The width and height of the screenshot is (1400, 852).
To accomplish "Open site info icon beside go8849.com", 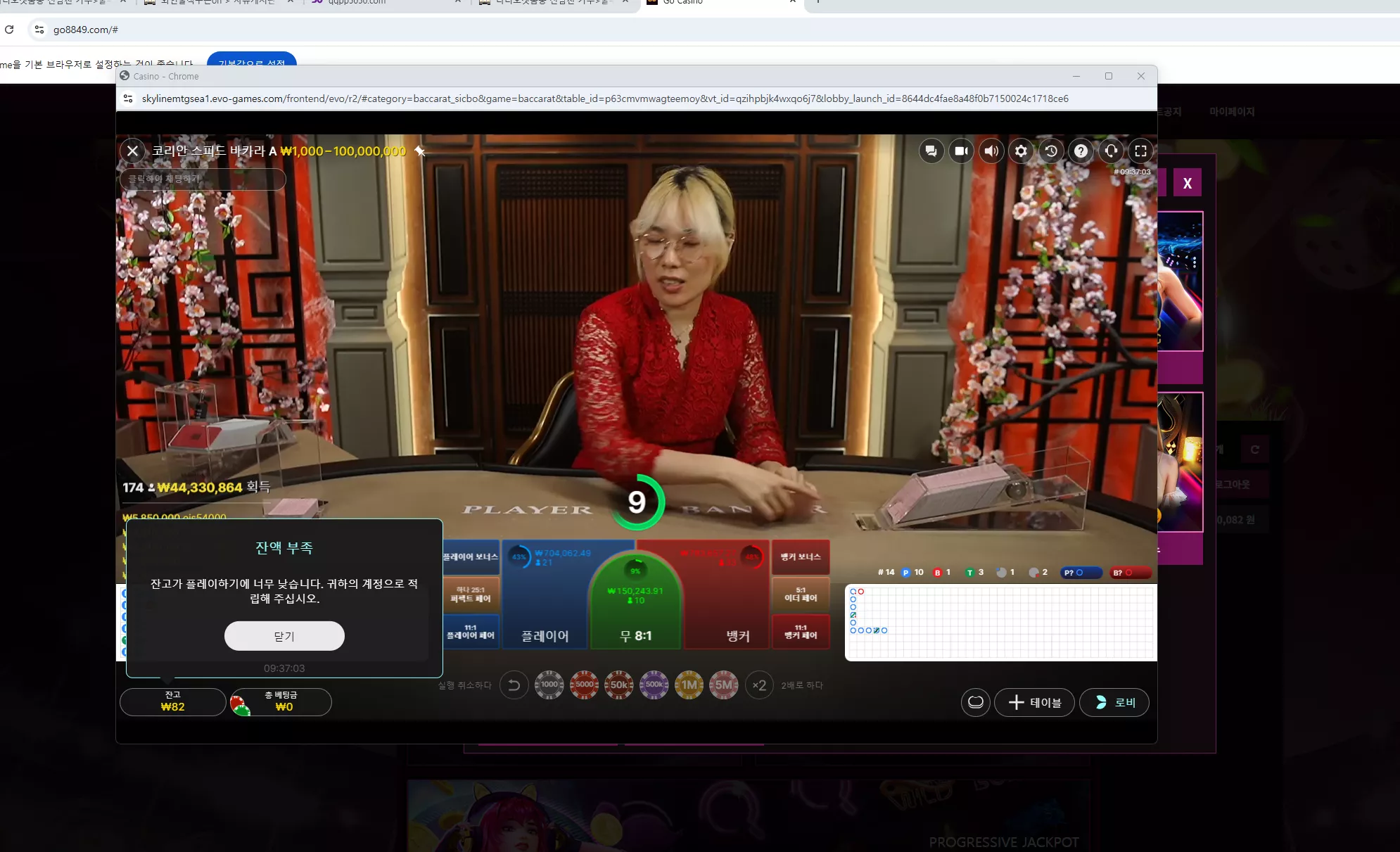I will (x=39, y=30).
